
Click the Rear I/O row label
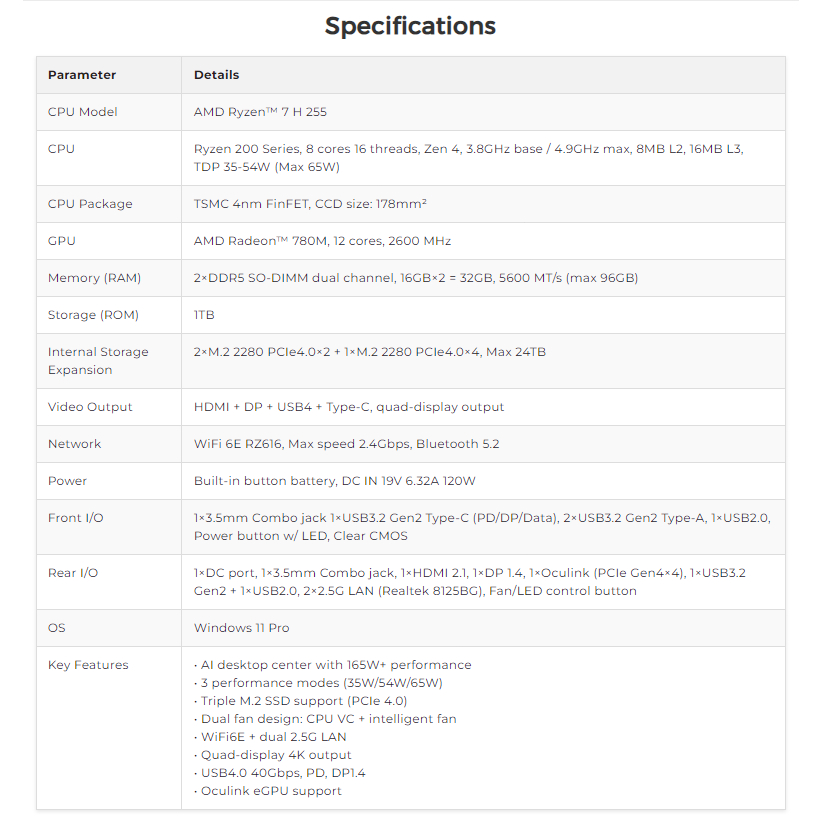[73, 573]
